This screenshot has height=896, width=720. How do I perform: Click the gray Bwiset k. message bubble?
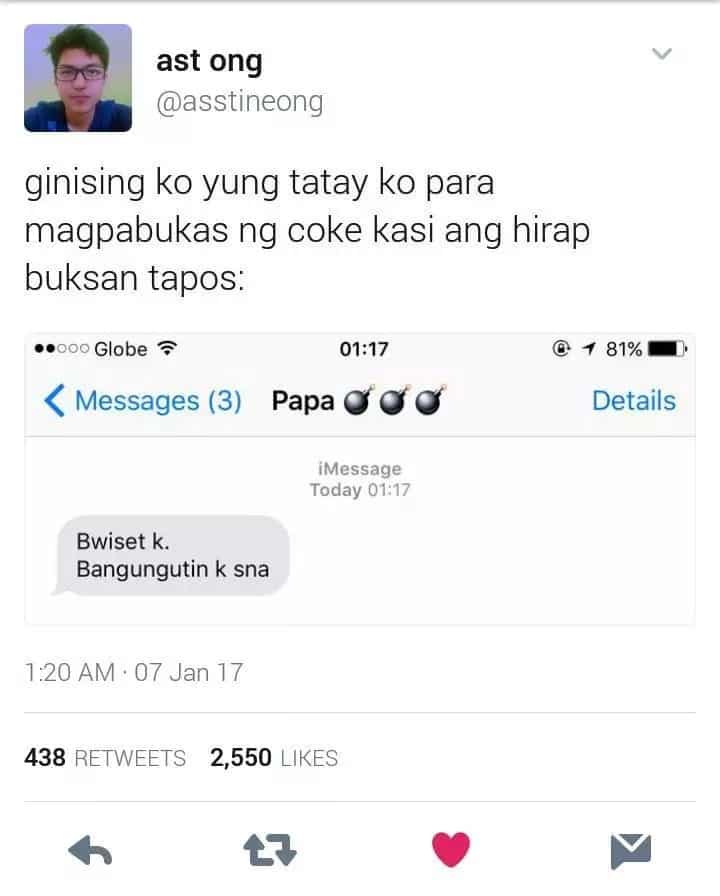coord(172,555)
